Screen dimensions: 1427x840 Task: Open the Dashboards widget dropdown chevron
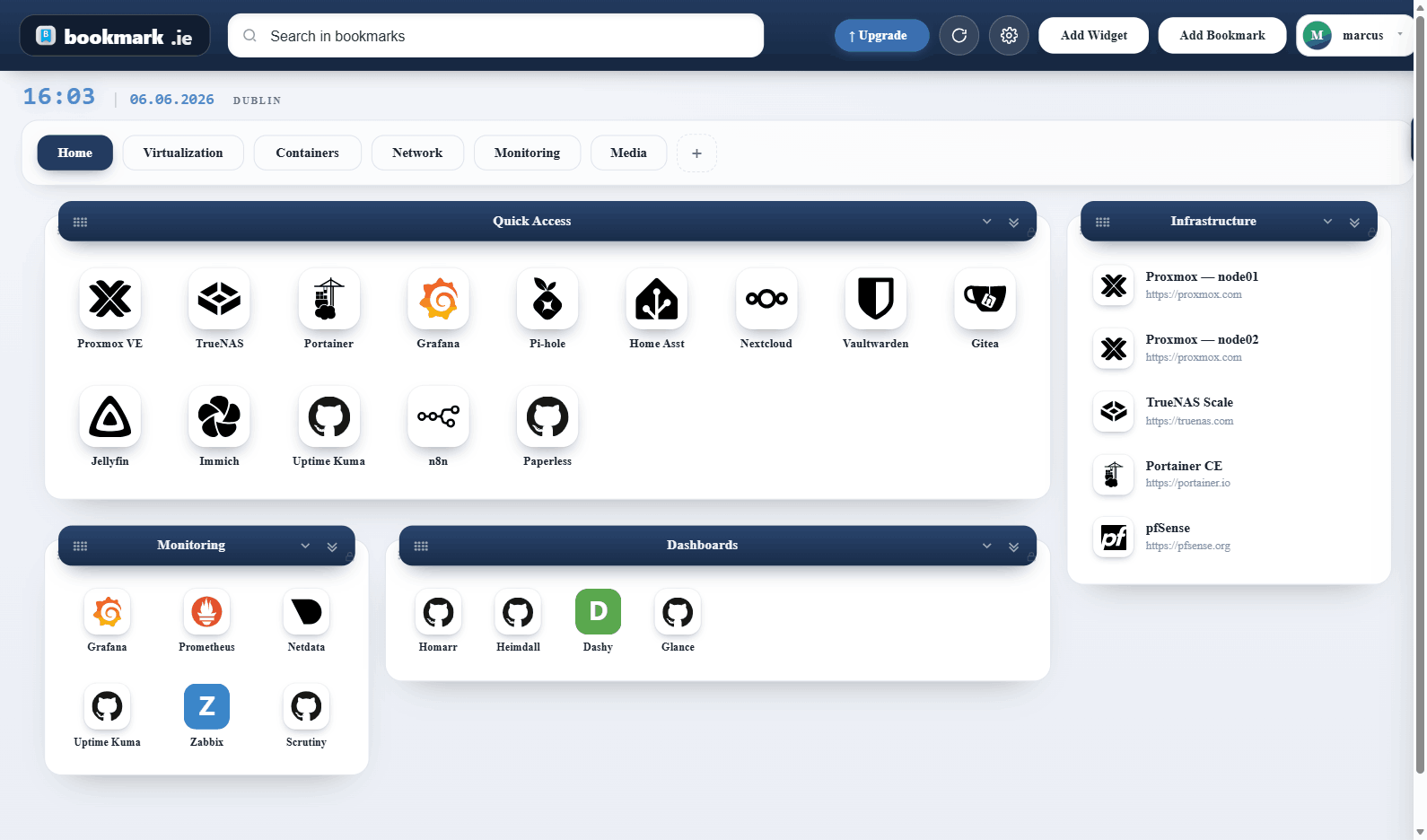point(987,546)
